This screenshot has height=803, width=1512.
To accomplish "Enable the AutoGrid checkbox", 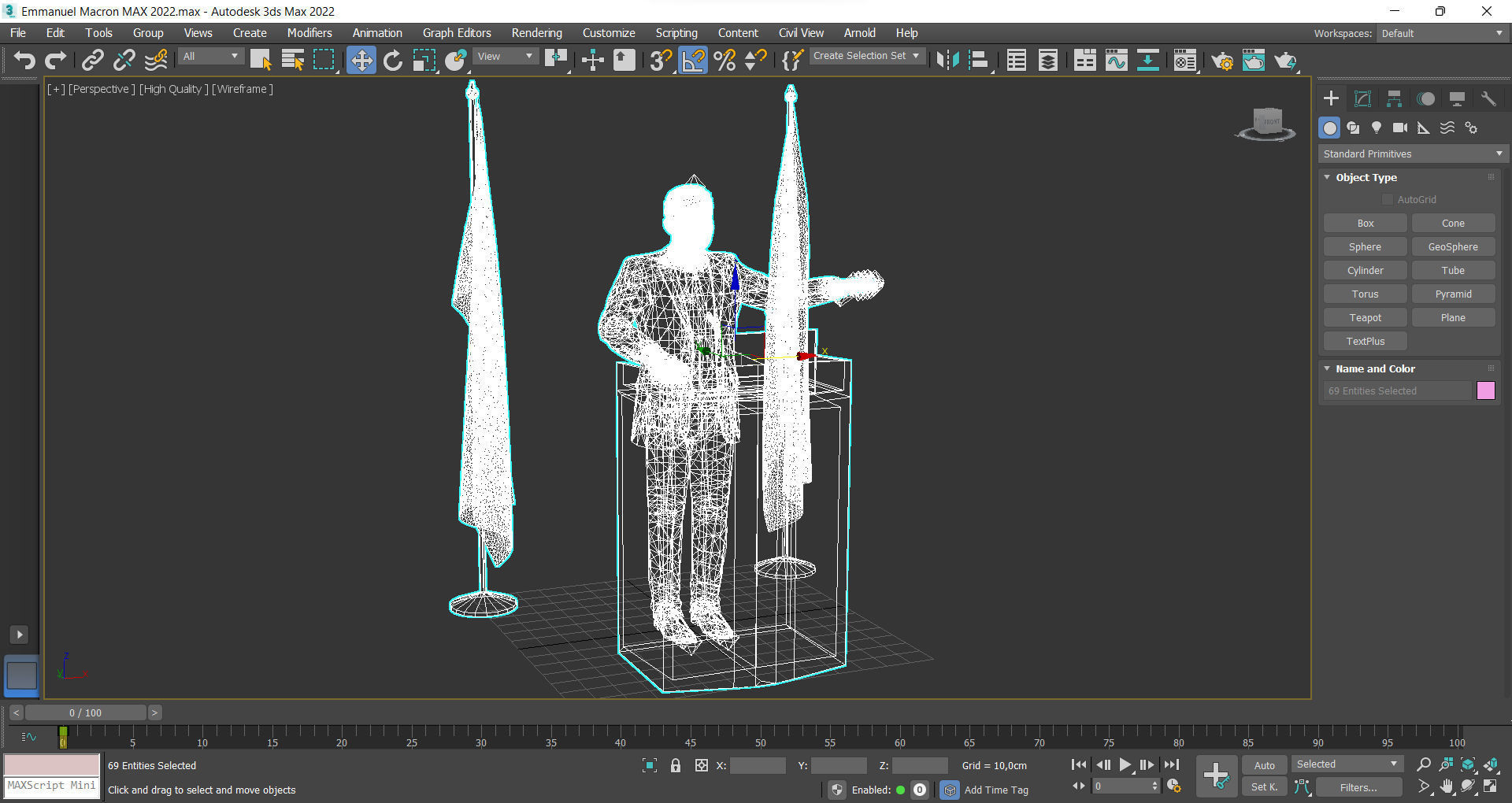I will pos(1388,200).
